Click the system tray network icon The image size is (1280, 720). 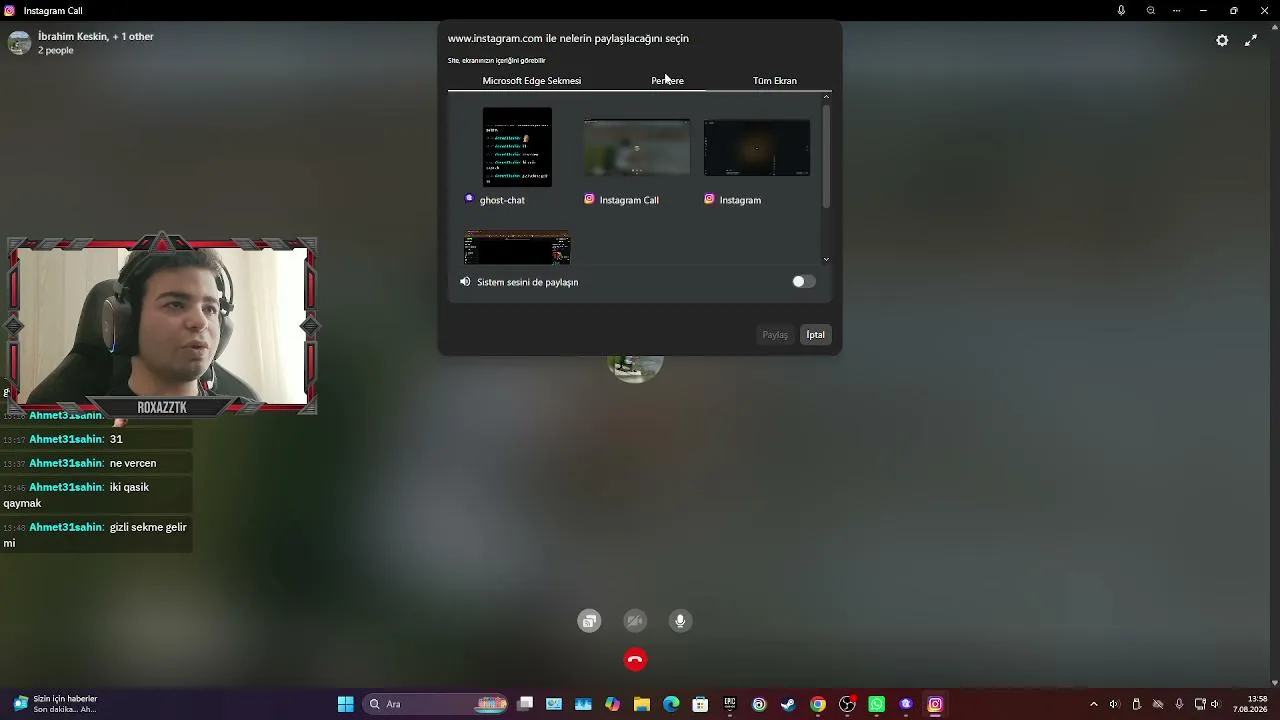pos(1200,704)
